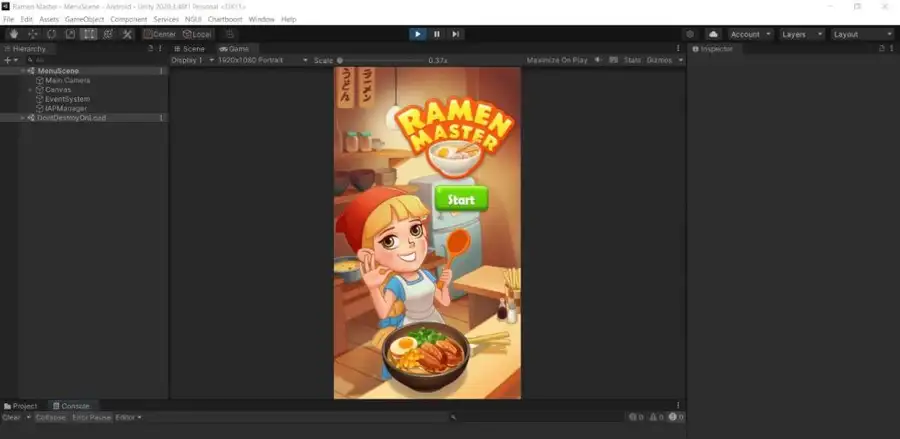Screen dimensions: 900x439
Task: Select the Rotate tool
Action: (x=51, y=34)
